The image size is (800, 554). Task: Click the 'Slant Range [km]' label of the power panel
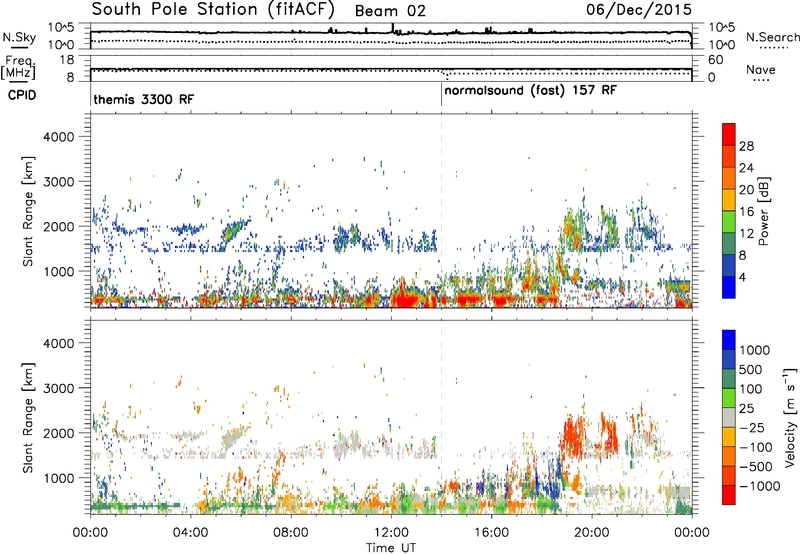[28, 211]
